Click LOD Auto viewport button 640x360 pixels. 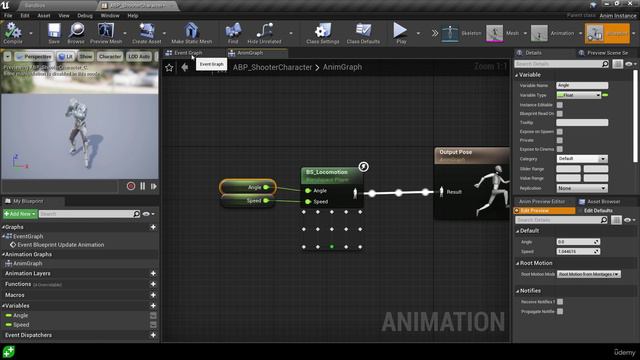point(139,56)
